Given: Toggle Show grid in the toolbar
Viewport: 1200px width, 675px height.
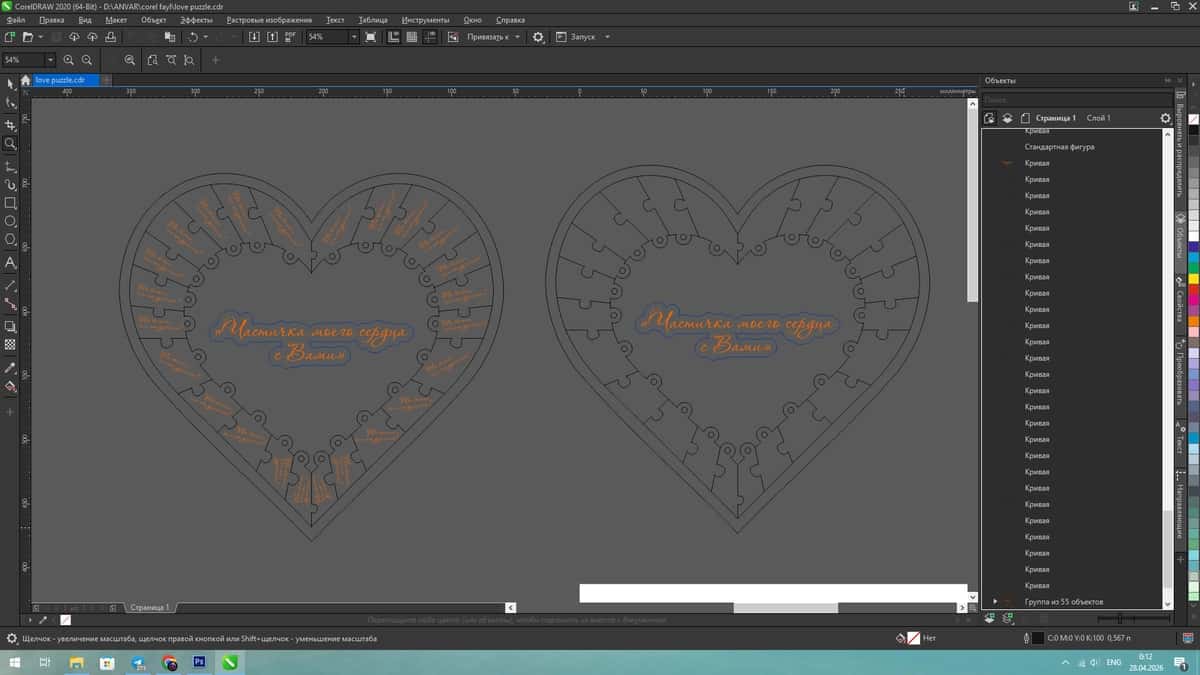Looking at the screenshot, I should [x=411, y=37].
